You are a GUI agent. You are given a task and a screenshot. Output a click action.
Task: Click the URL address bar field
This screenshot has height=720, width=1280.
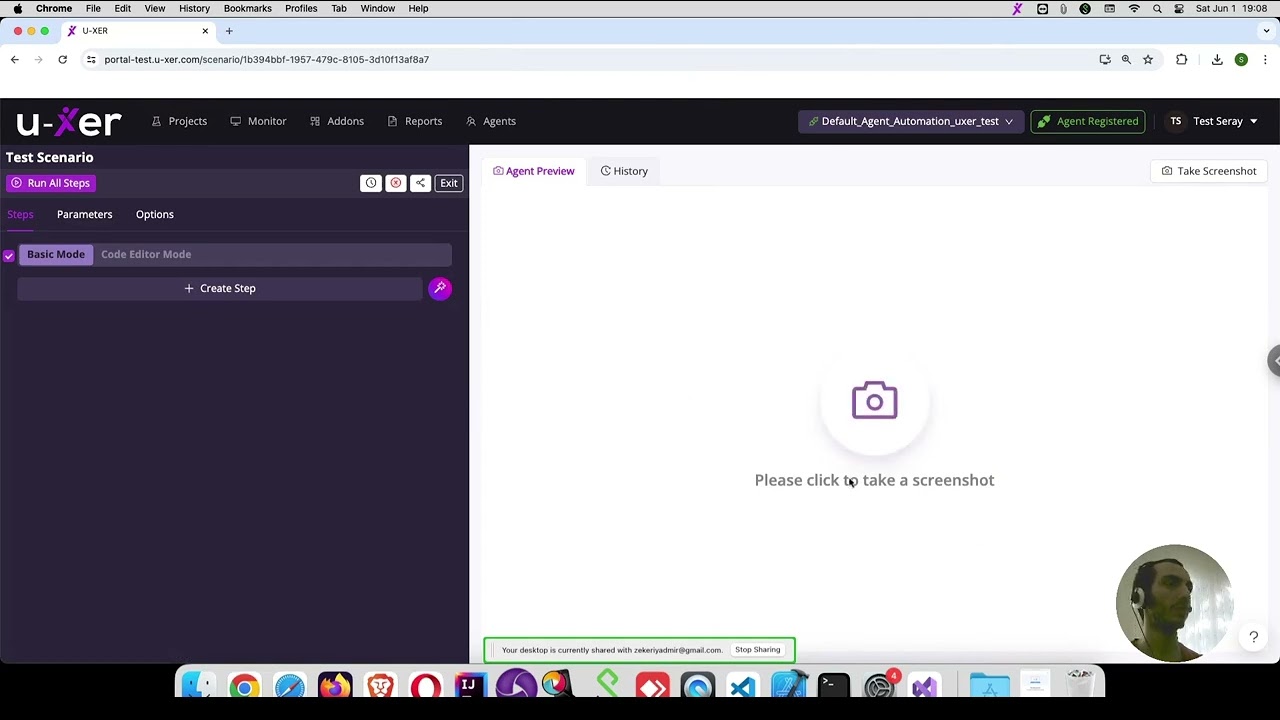590,59
